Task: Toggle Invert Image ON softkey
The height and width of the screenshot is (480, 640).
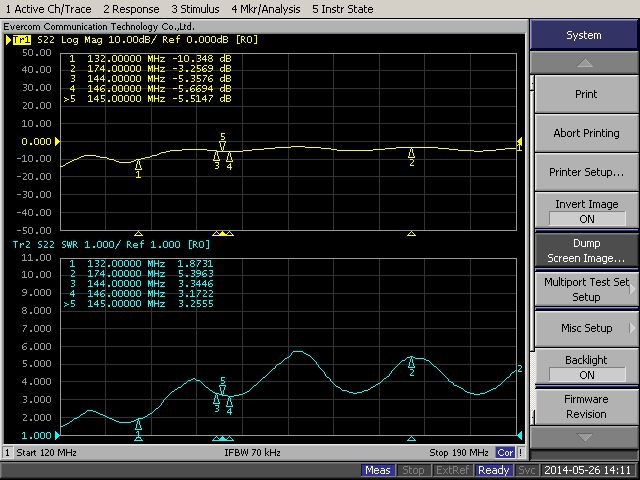Action: pos(586,211)
